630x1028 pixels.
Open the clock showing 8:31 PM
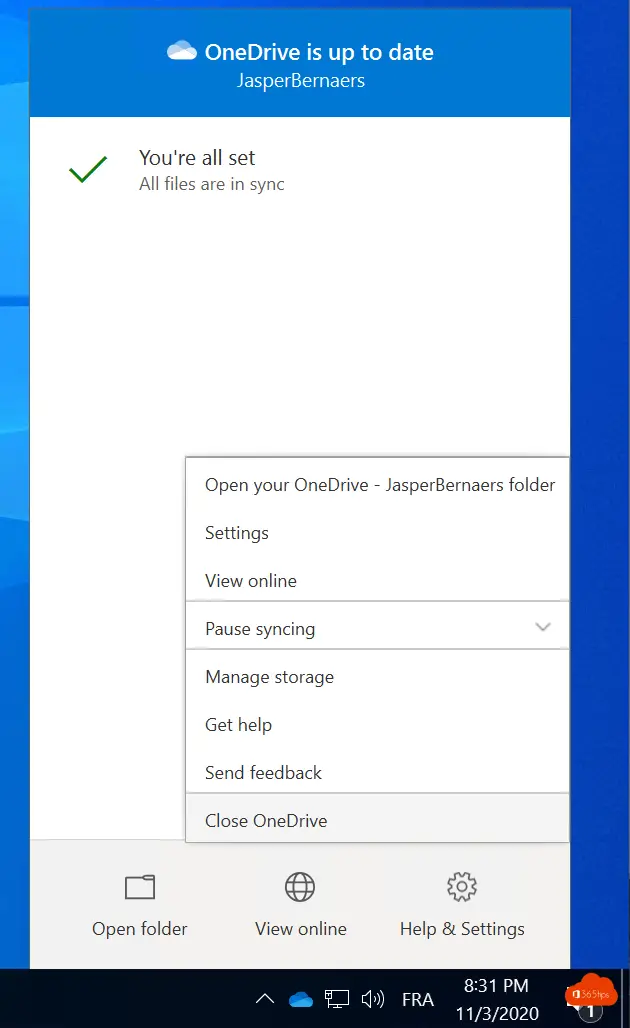point(496,985)
